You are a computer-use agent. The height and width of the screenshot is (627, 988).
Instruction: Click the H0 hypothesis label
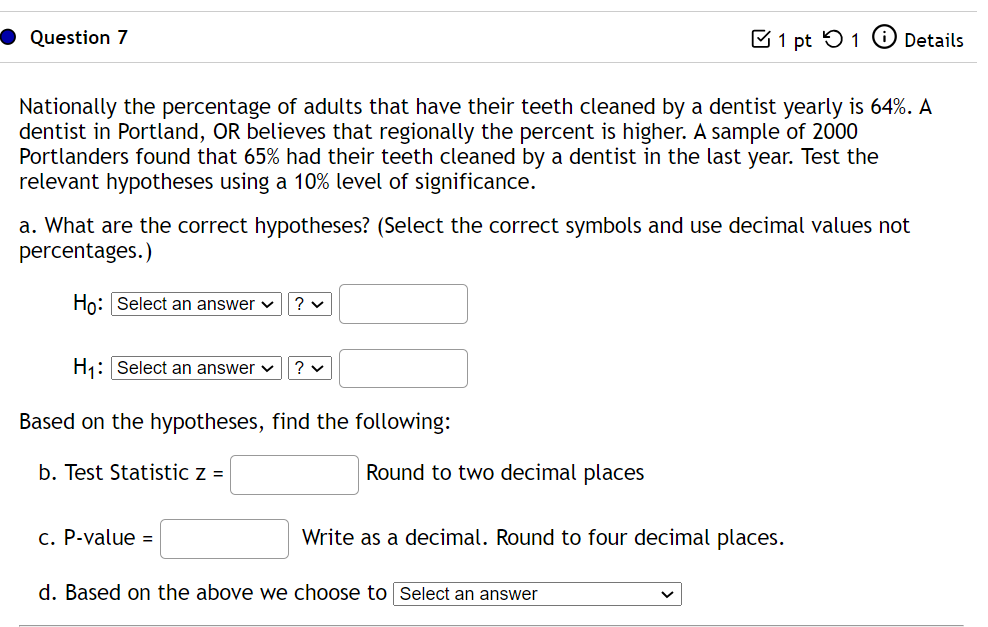click(x=88, y=304)
